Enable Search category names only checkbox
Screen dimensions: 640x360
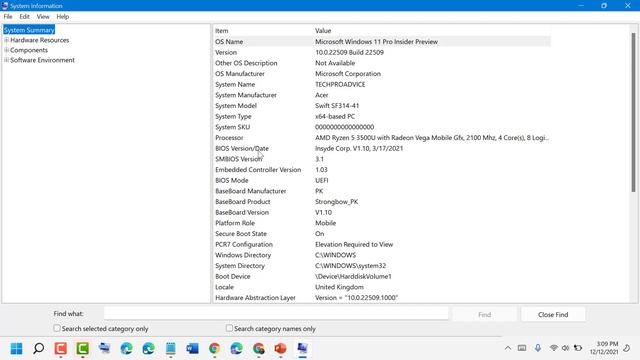click(229, 328)
